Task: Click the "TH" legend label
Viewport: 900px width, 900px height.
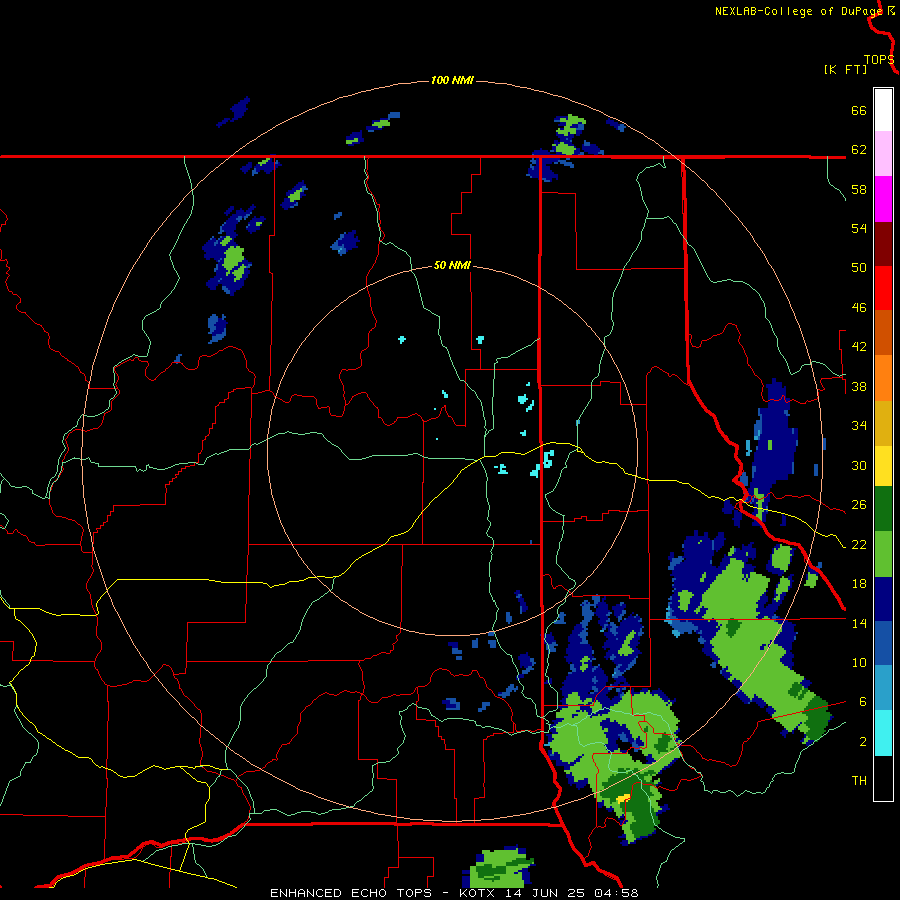Action: pyautogui.click(x=859, y=781)
